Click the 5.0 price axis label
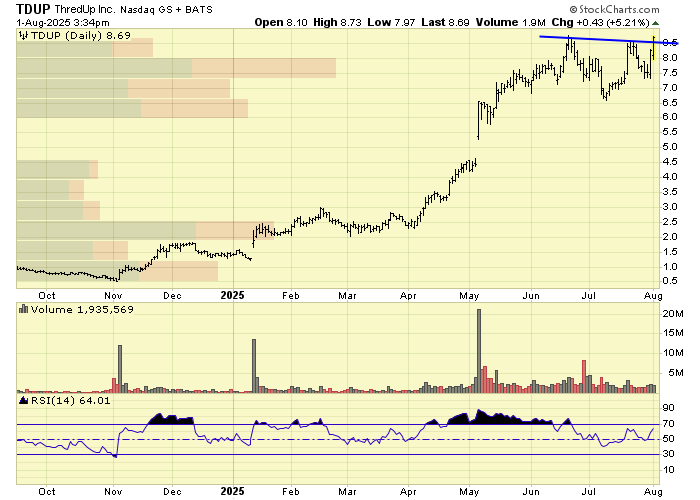Screen dimensions: 700x500 [x=670, y=146]
